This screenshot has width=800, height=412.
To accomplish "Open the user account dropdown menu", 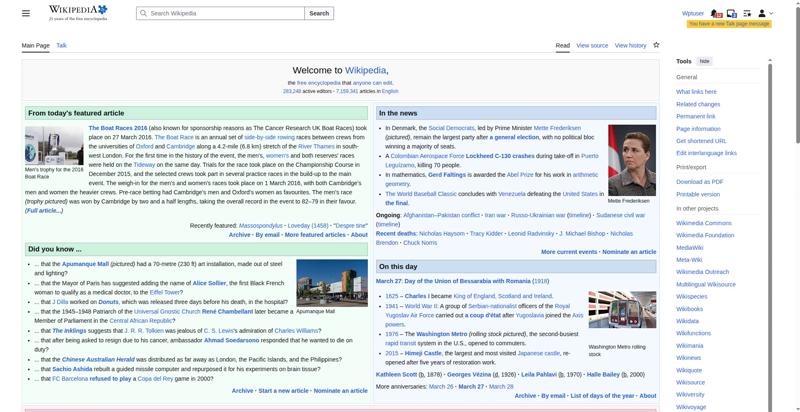I will [765, 13].
